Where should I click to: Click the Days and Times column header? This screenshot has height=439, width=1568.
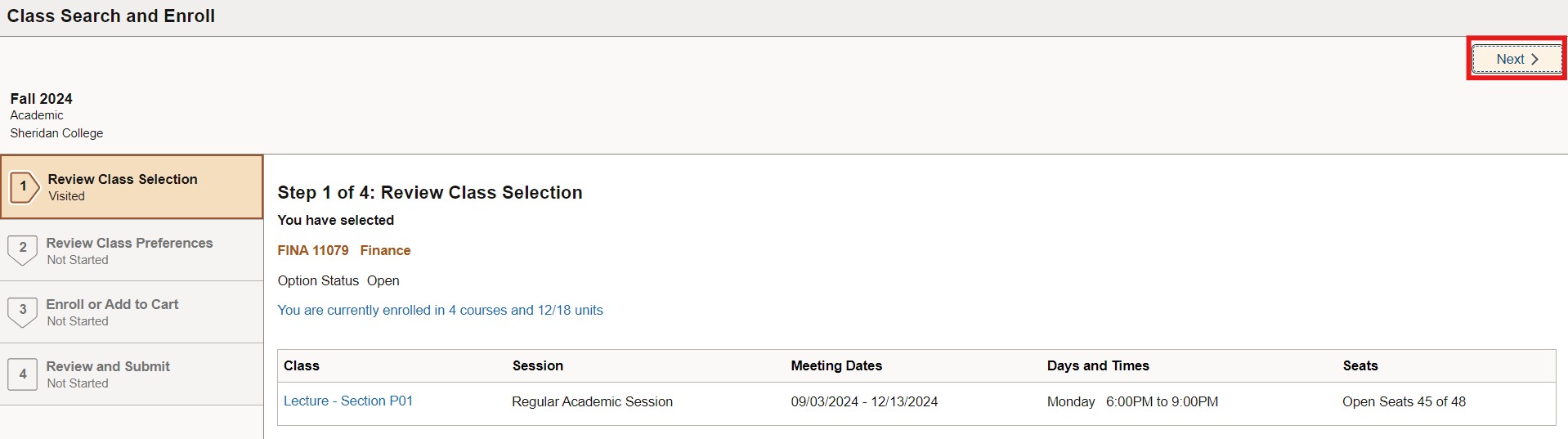point(1098,366)
